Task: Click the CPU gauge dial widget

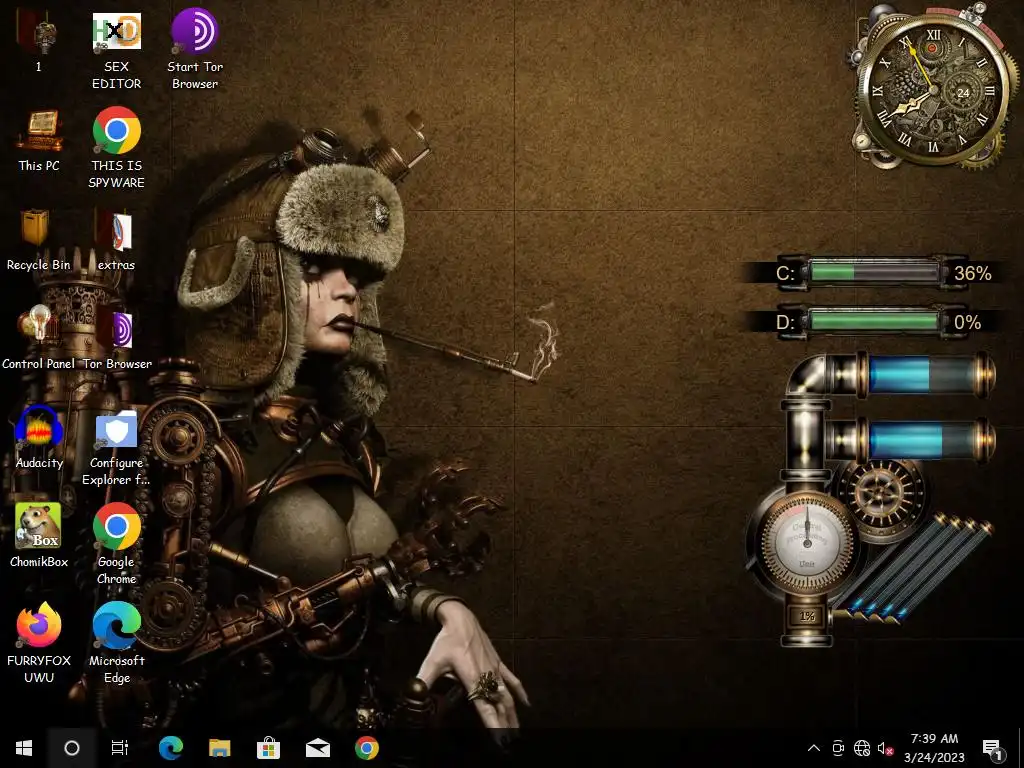Action: point(807,542)
